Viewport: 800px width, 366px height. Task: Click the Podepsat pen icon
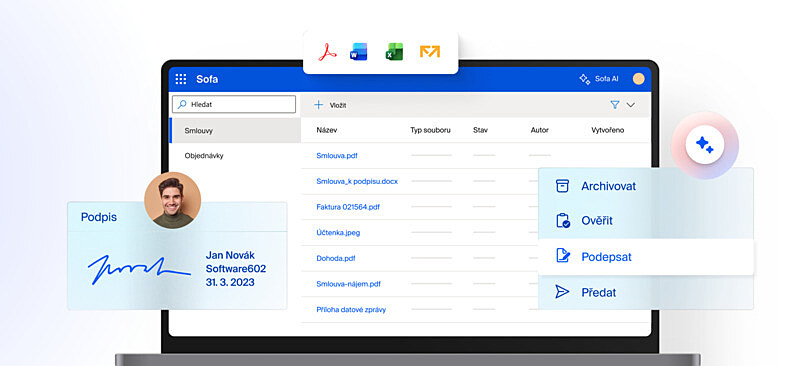(563, 256)
